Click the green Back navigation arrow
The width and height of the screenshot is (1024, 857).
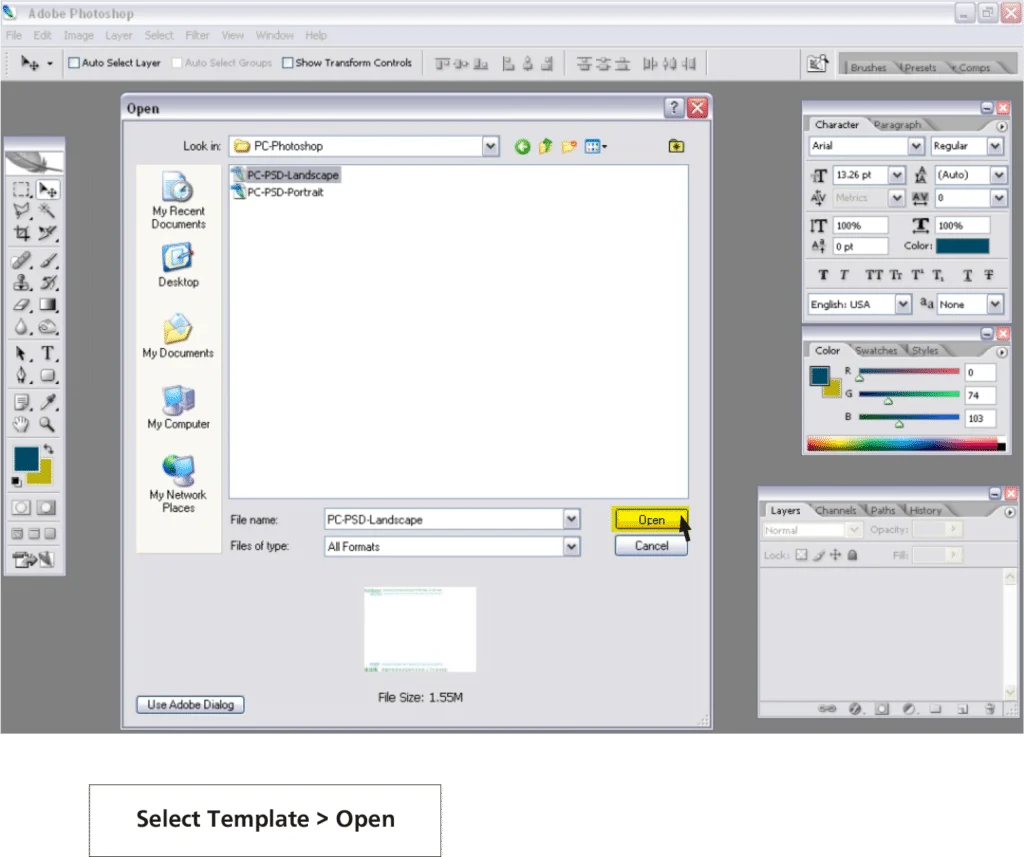click(522, 147)
